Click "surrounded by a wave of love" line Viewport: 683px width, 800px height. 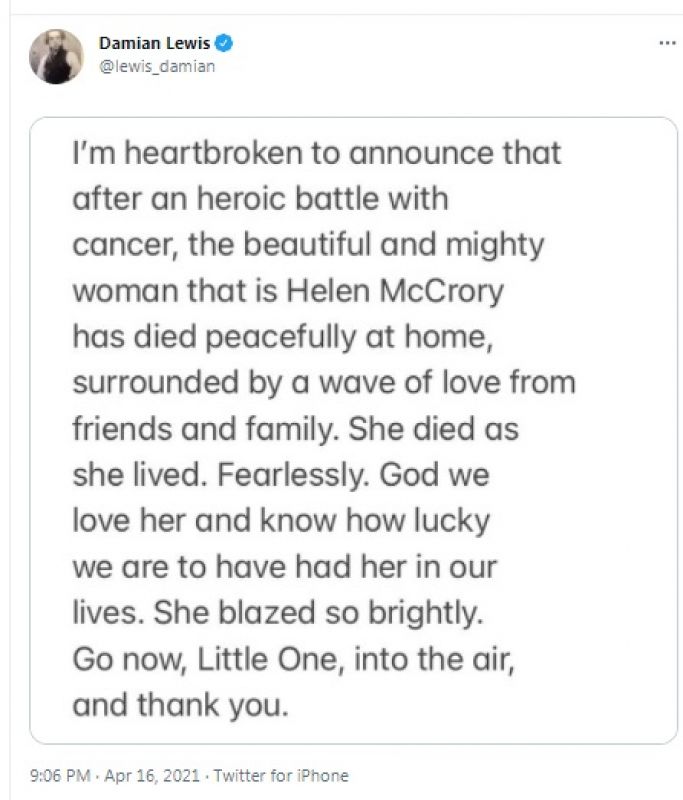coord(323,383)
